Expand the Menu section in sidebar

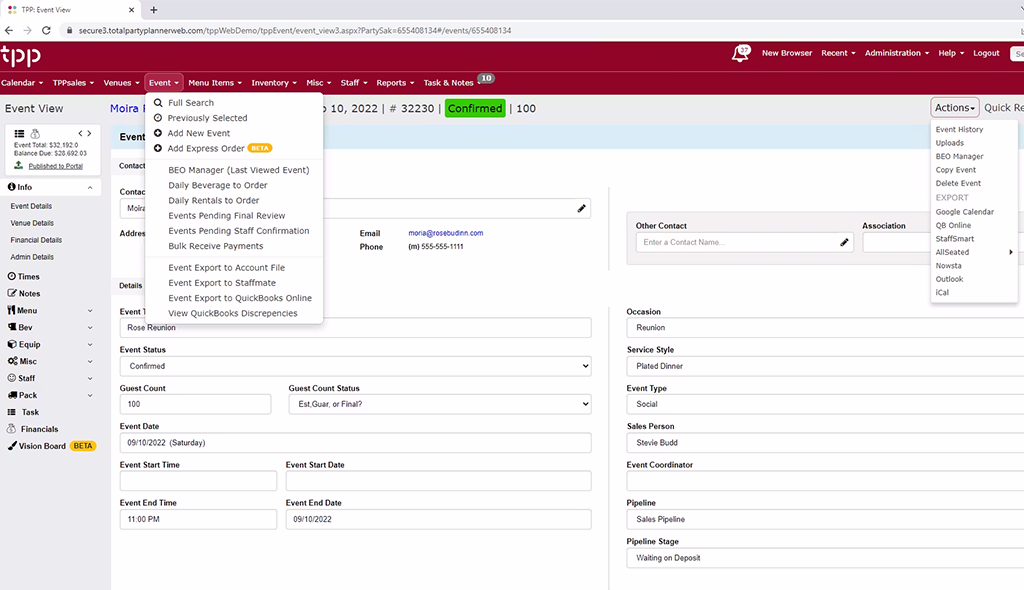pos(90,311)
